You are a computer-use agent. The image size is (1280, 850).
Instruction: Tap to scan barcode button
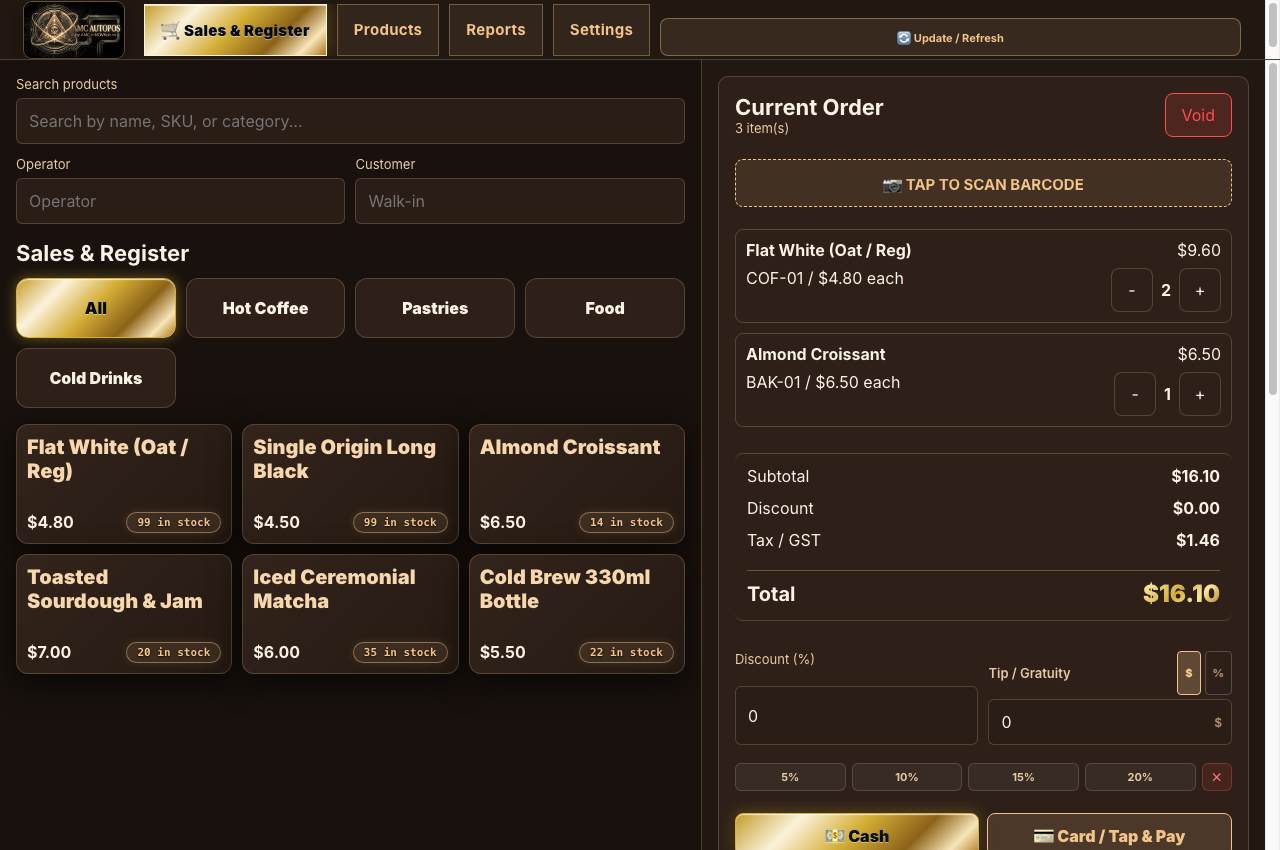(x=983, y=184)
